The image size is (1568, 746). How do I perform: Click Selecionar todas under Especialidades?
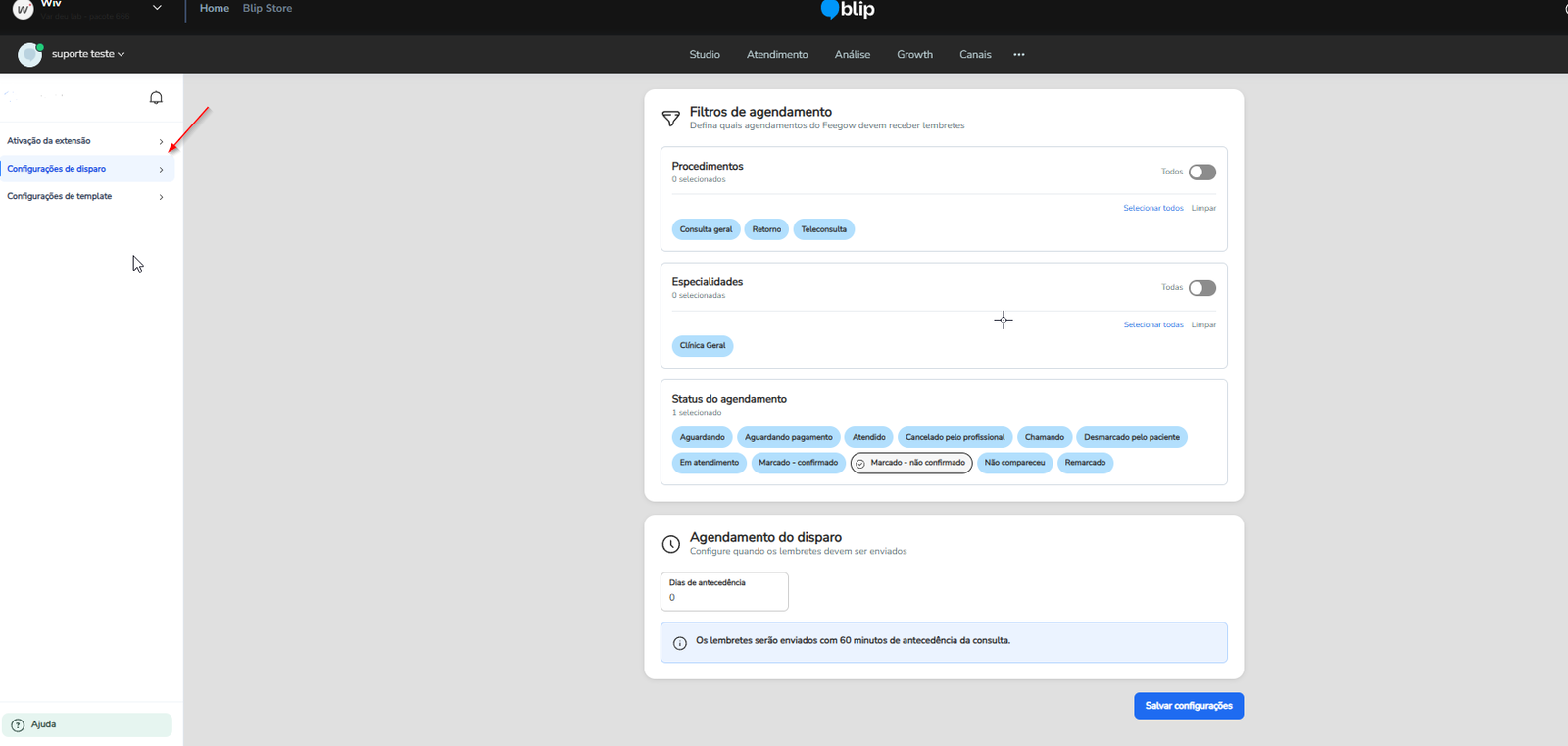point(1153,325)
